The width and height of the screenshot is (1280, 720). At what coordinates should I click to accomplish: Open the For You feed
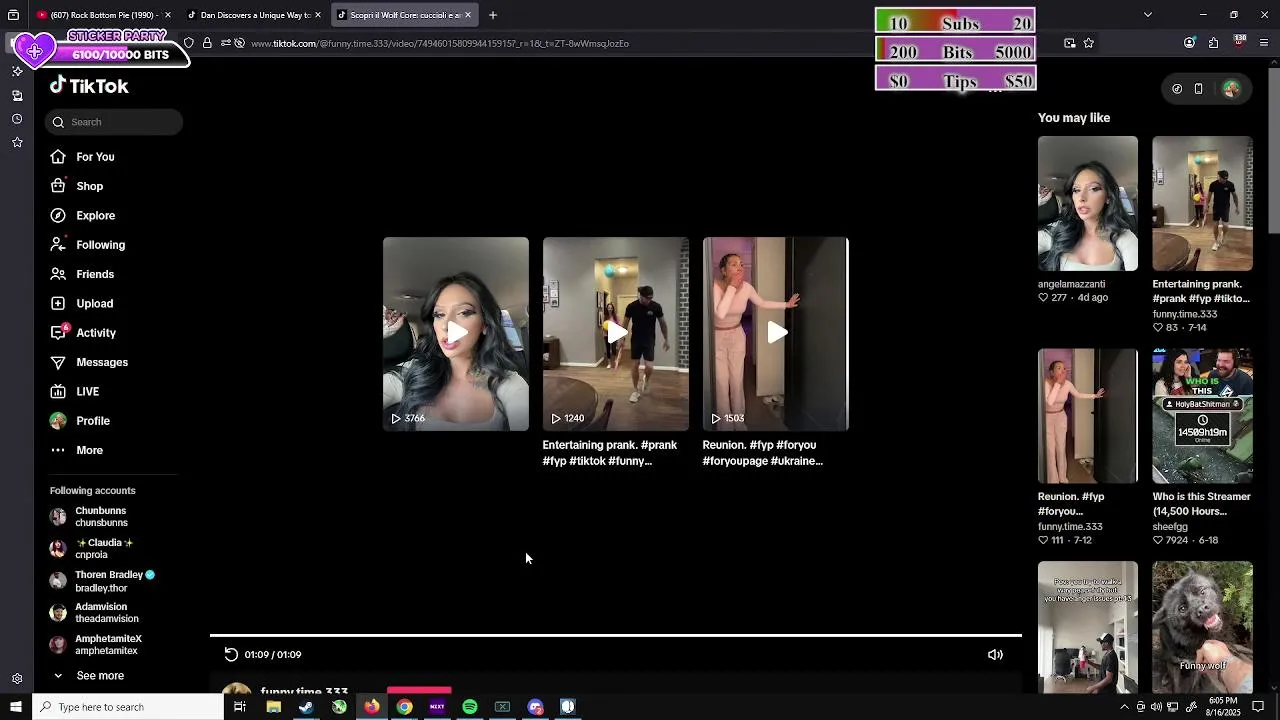click(x=82, y=157)
